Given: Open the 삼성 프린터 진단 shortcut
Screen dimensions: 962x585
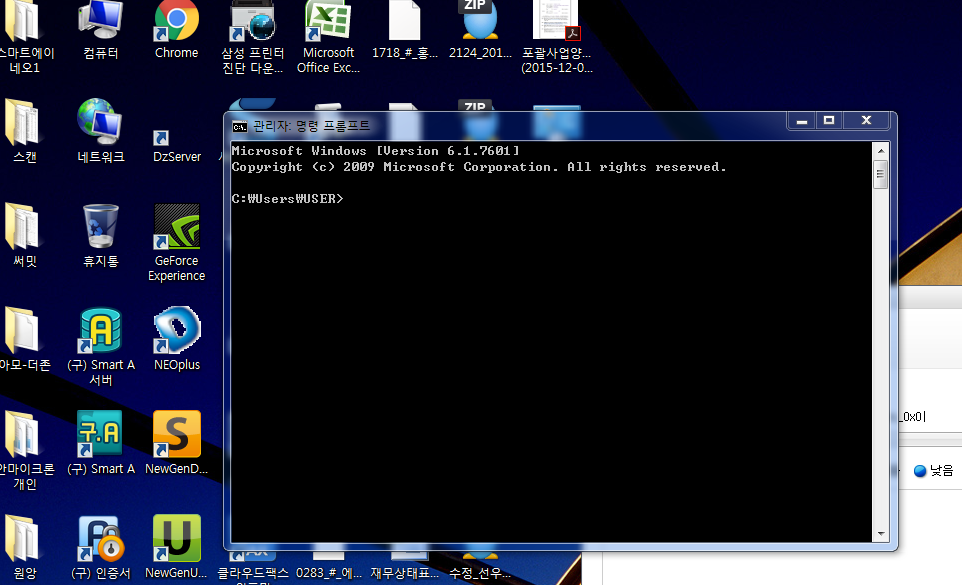Looking at the screenshot, I should click(252, 37).
